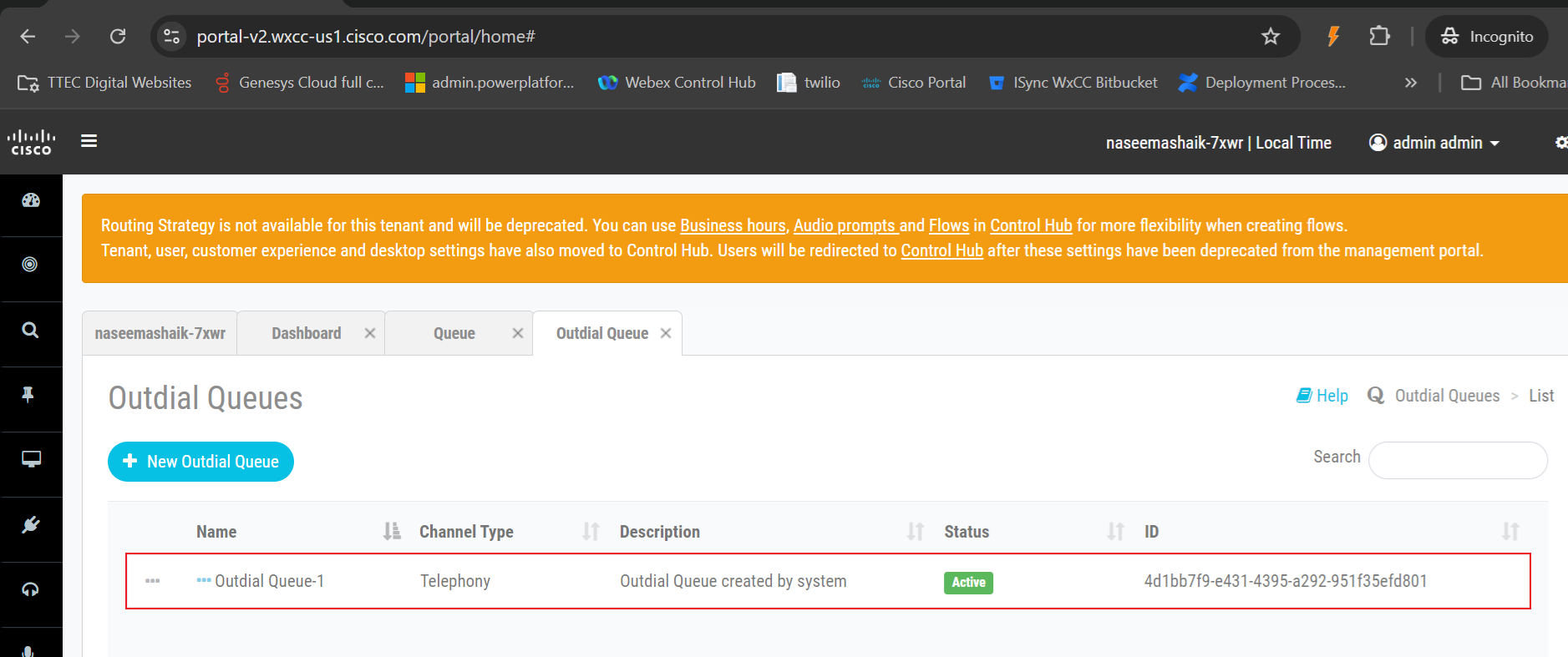This screenshot has height=657, width=1568.
Task: Click the orange lightning extension icon
Action: click(x=1333, y=36)
